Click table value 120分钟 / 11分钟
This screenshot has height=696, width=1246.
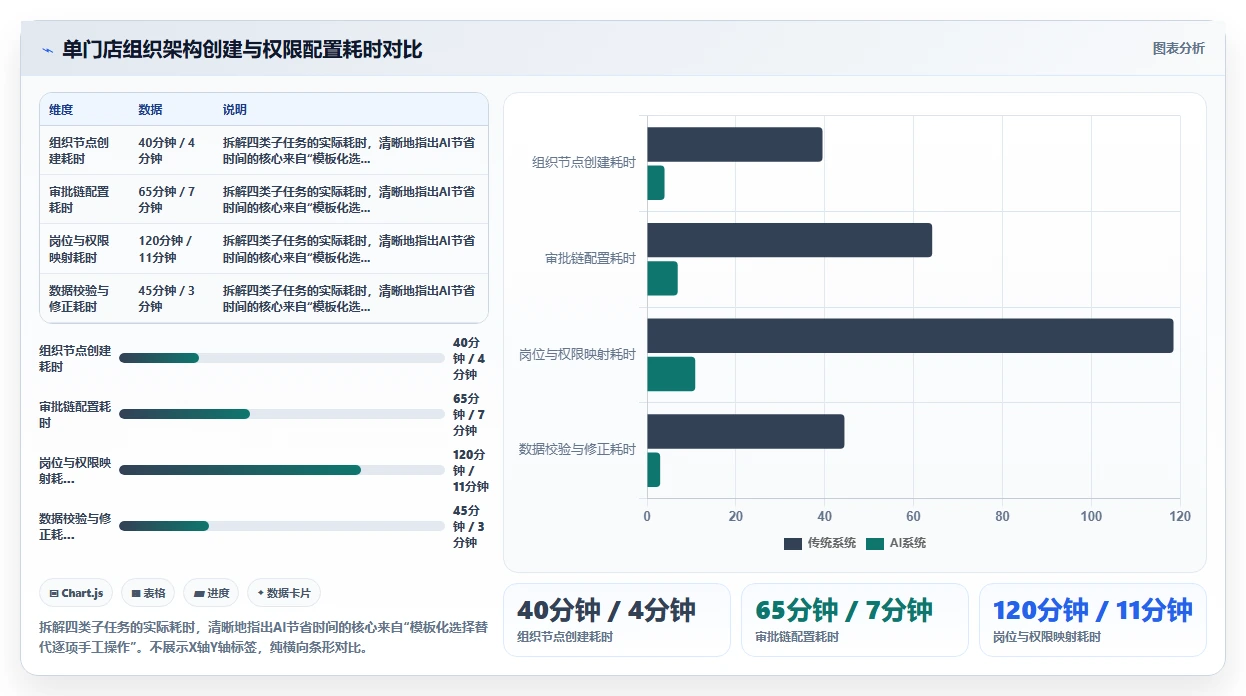point(166,249)
